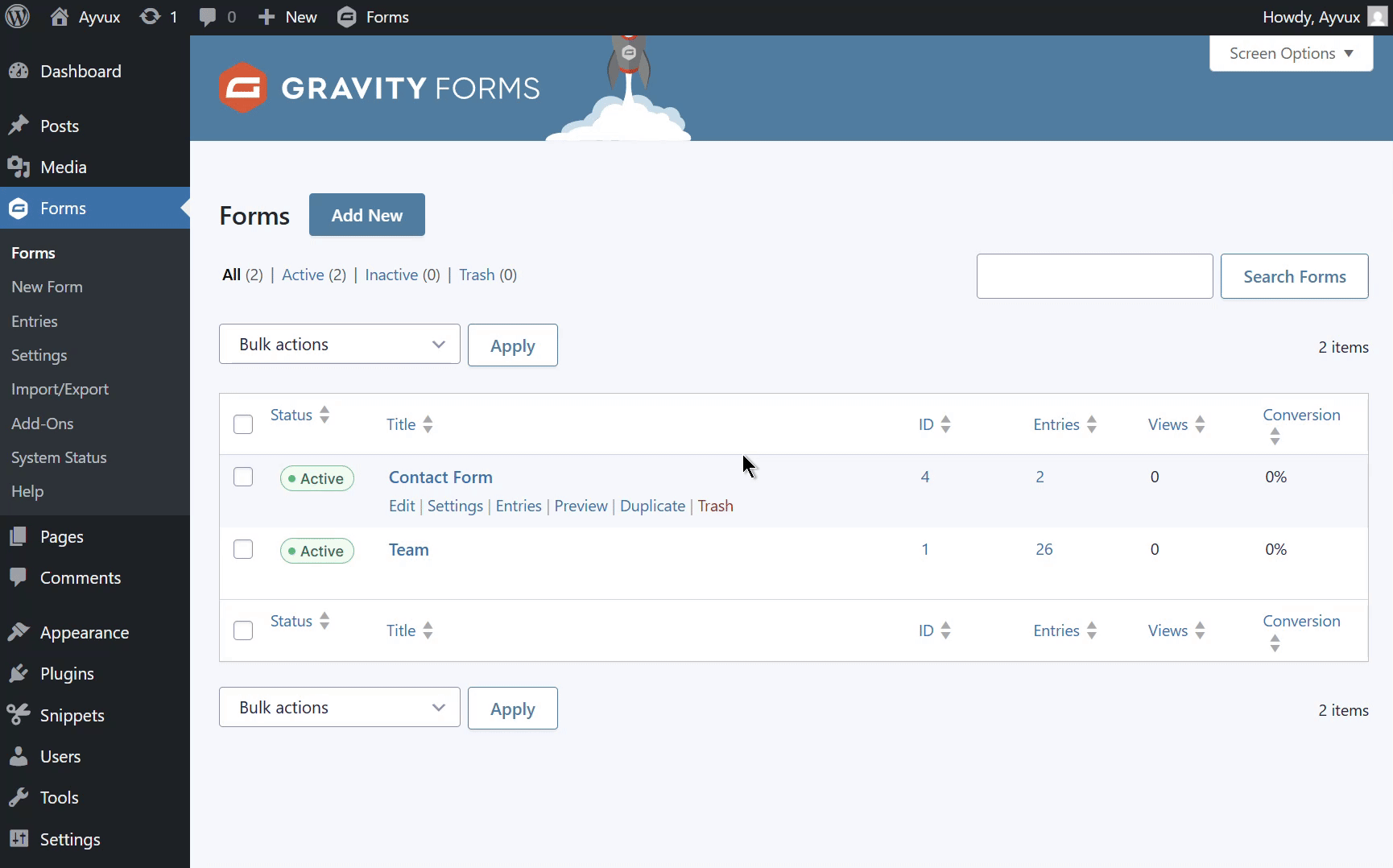Viewport: 1393px width, 868px height.
Task: Click the Search Forms button
Action: 1295,276
